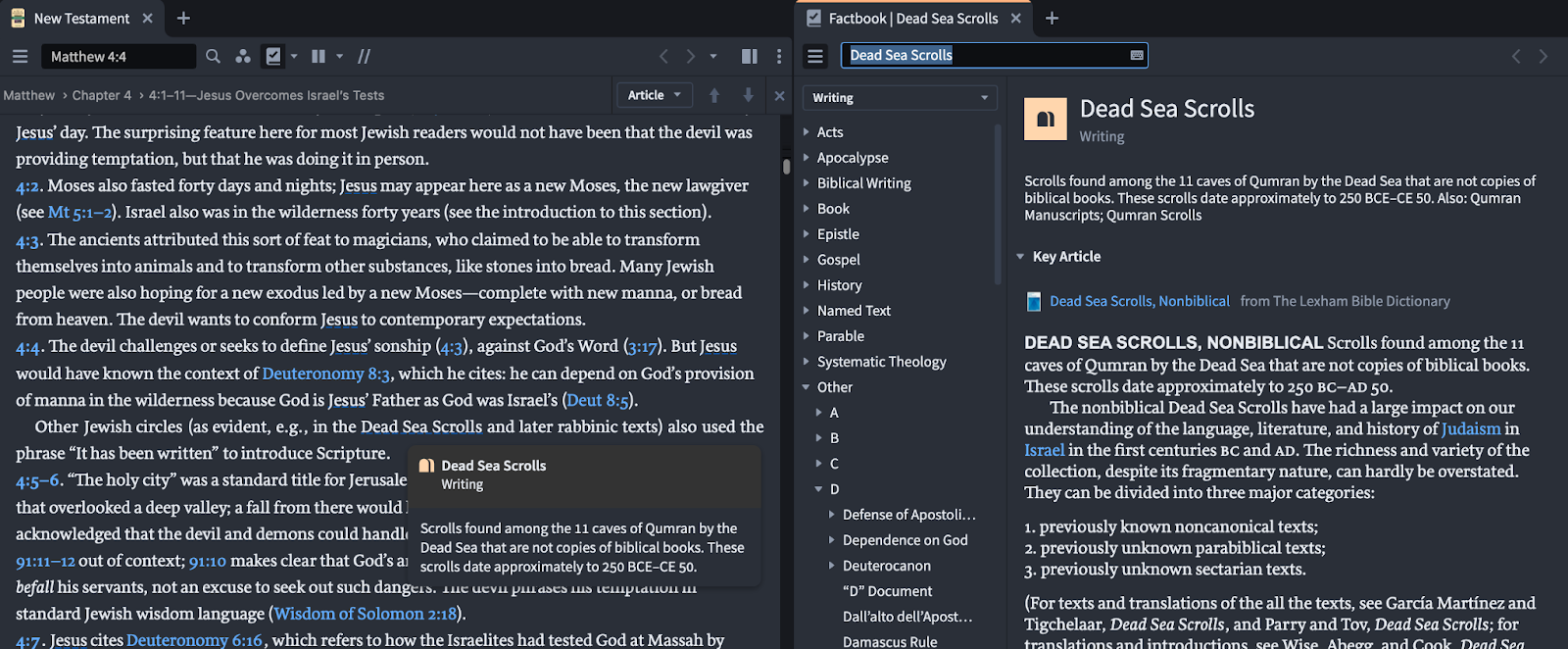The image size is (1568, 649).
Task: Jump to previous article with up arrow
Action: 714,95
